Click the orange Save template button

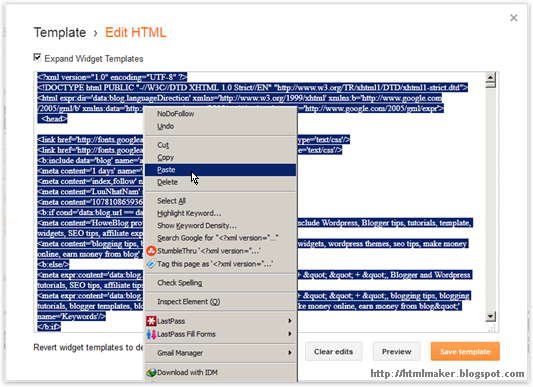(465, 352)
